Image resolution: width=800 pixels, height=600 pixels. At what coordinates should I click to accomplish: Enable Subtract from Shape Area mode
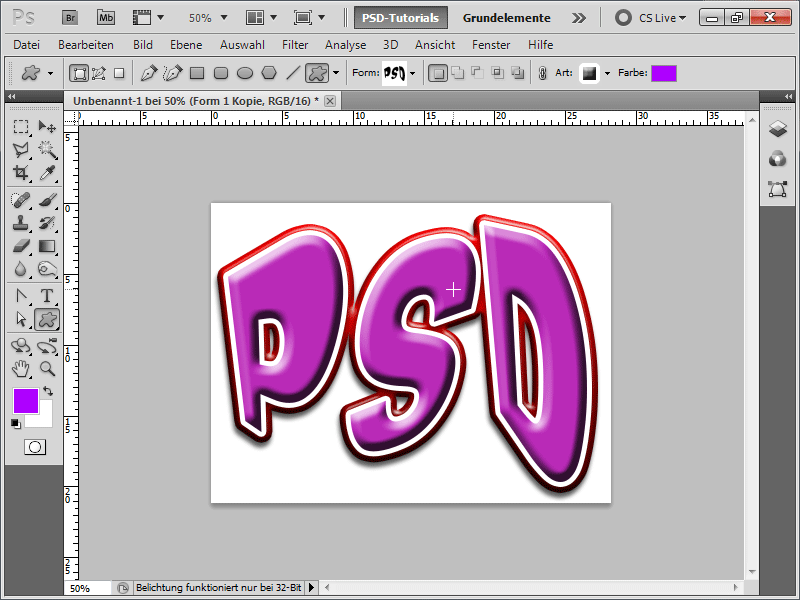click(478, 73)
